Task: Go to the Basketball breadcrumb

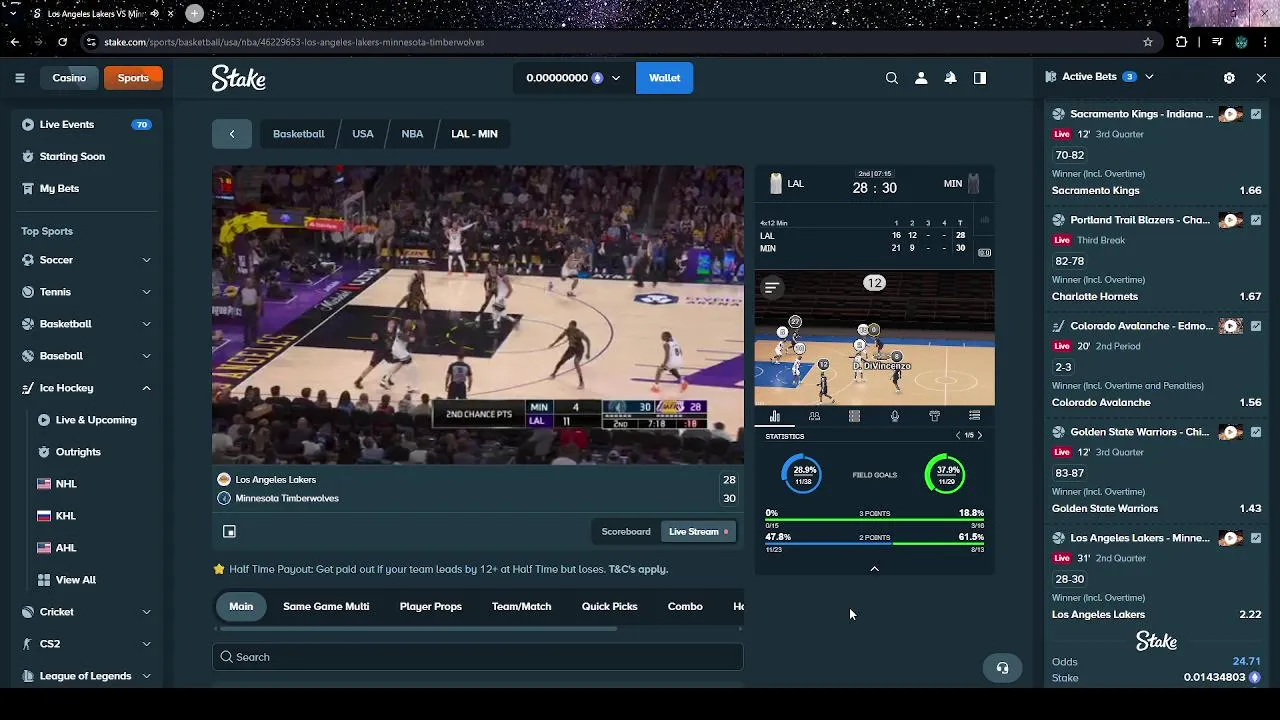Action: (299, 134)
